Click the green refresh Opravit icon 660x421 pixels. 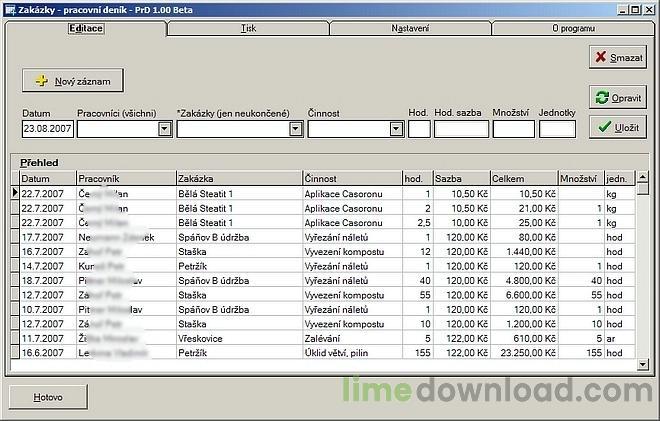click(600, 98)
